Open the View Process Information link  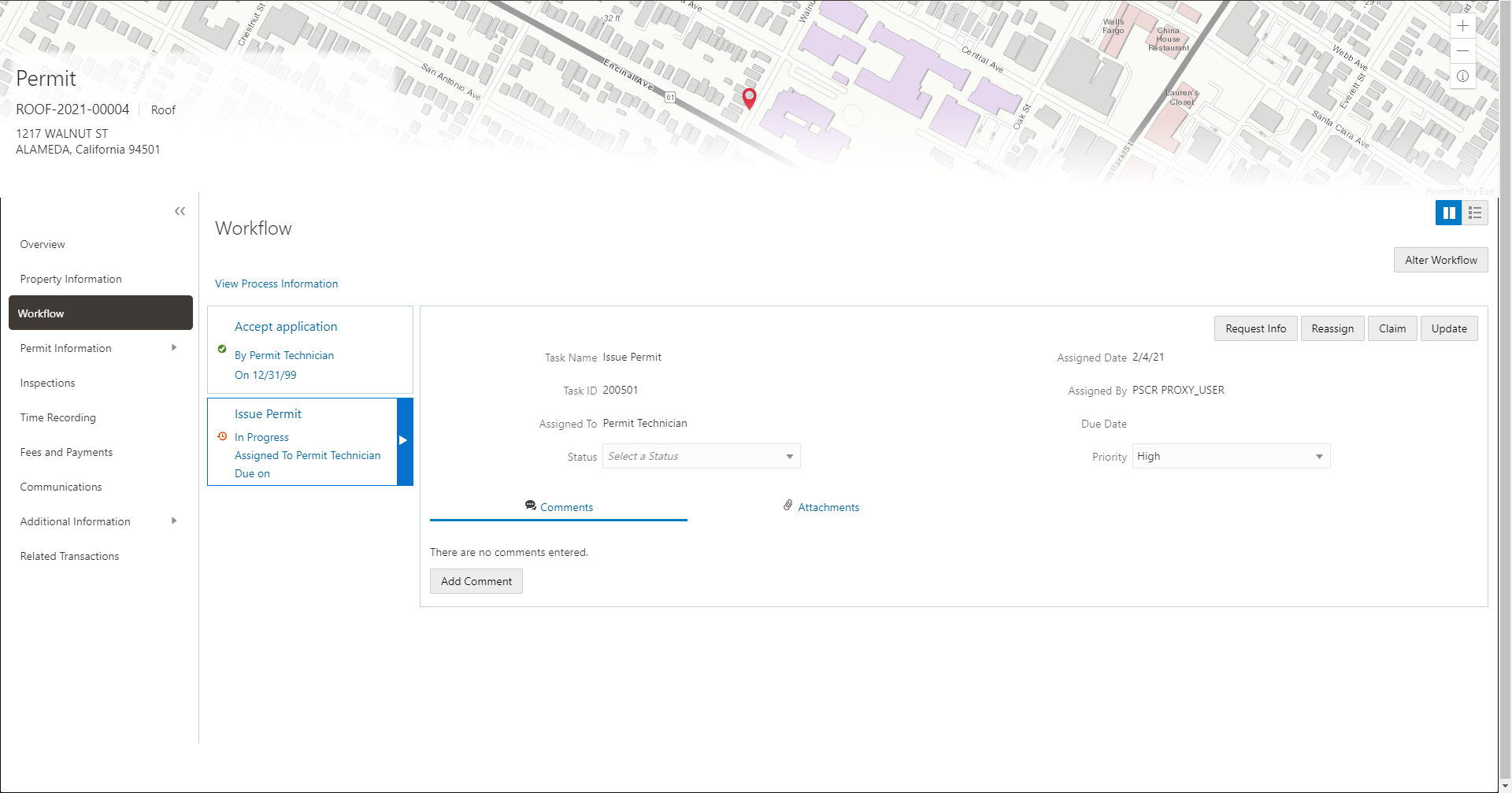tap(276, 283)
